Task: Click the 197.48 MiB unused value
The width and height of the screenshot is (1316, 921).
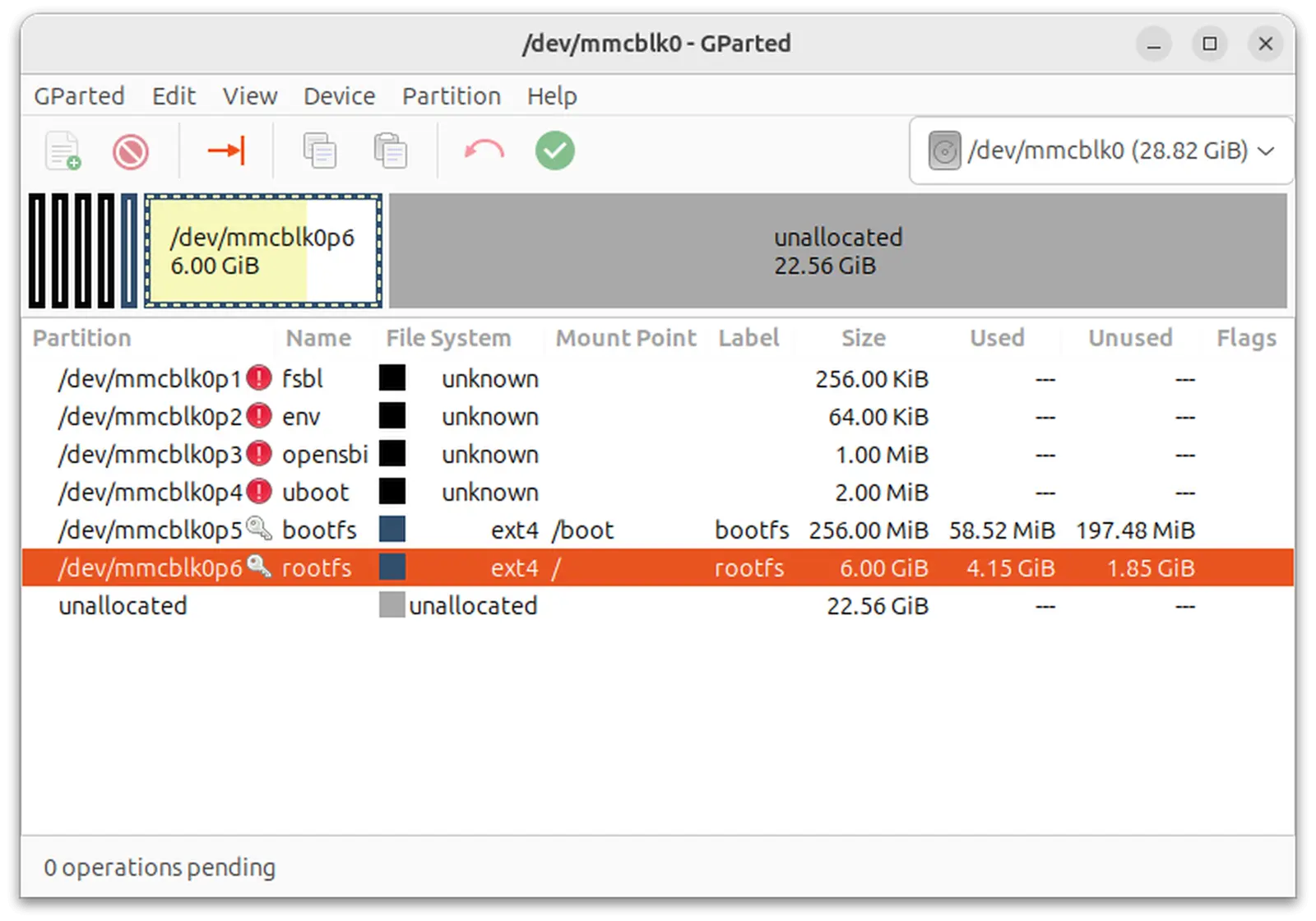Action: pyautogui.click(x=1135, y=530)
